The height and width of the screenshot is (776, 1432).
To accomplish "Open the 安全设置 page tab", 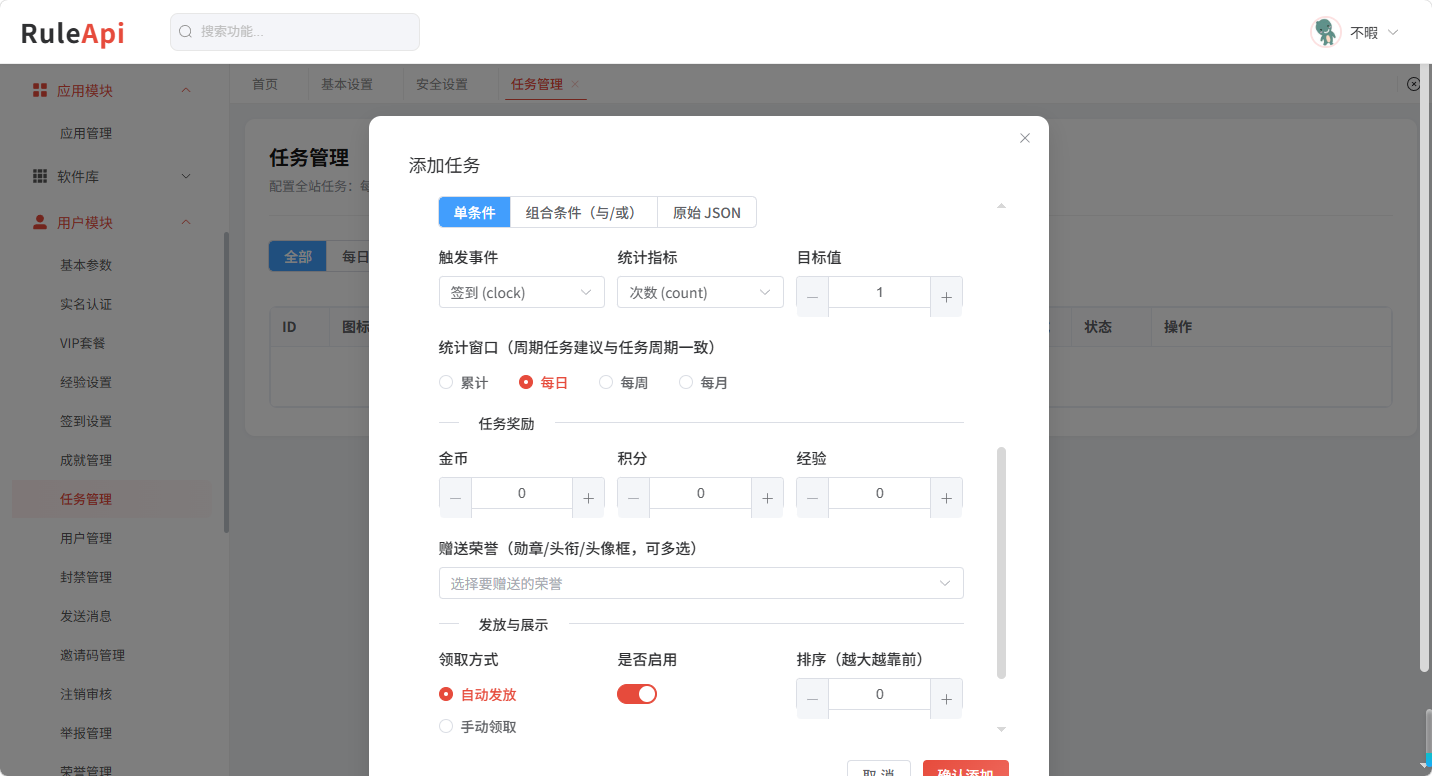I will [442, 84].
